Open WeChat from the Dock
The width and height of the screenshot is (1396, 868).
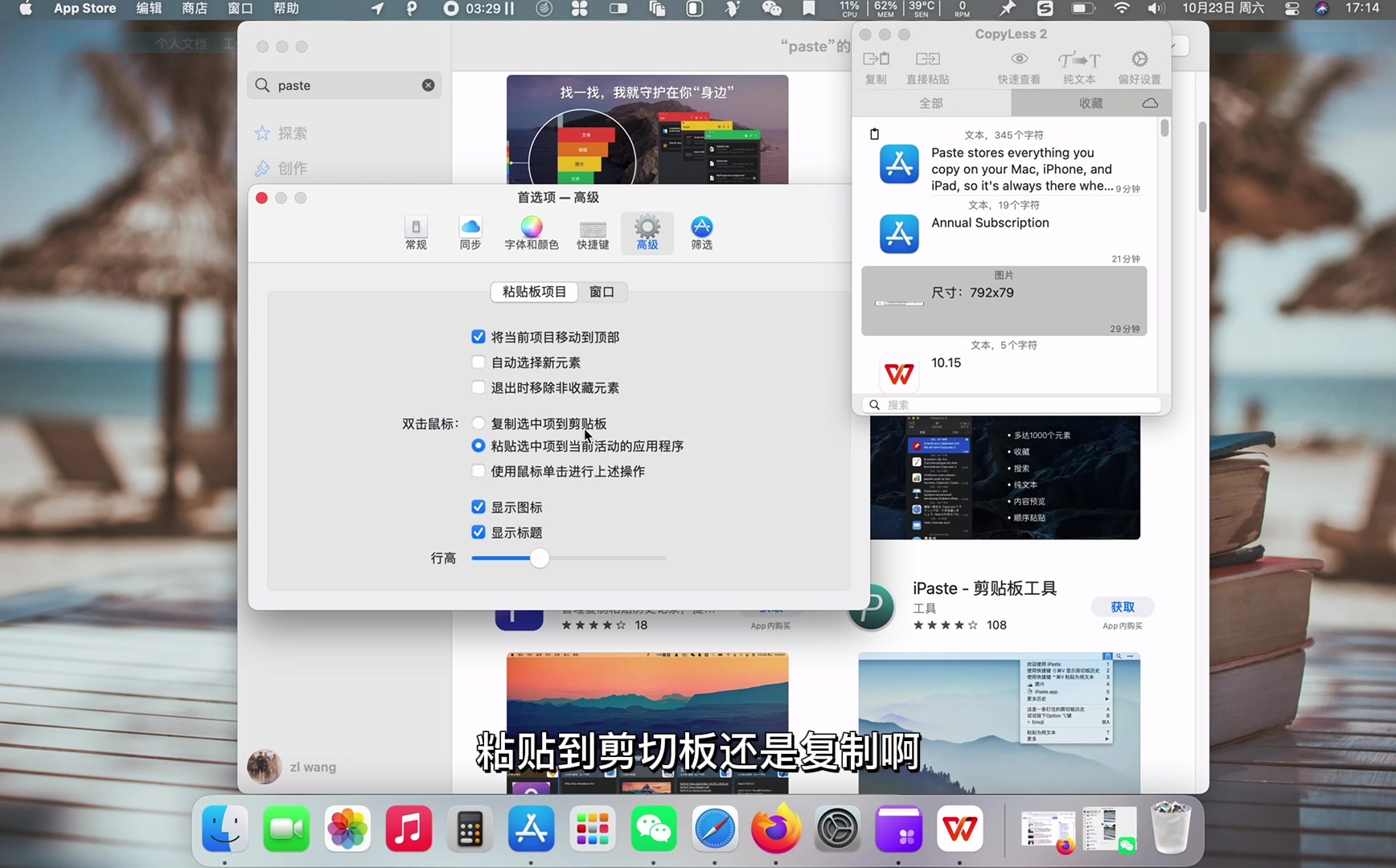point(653,829)
